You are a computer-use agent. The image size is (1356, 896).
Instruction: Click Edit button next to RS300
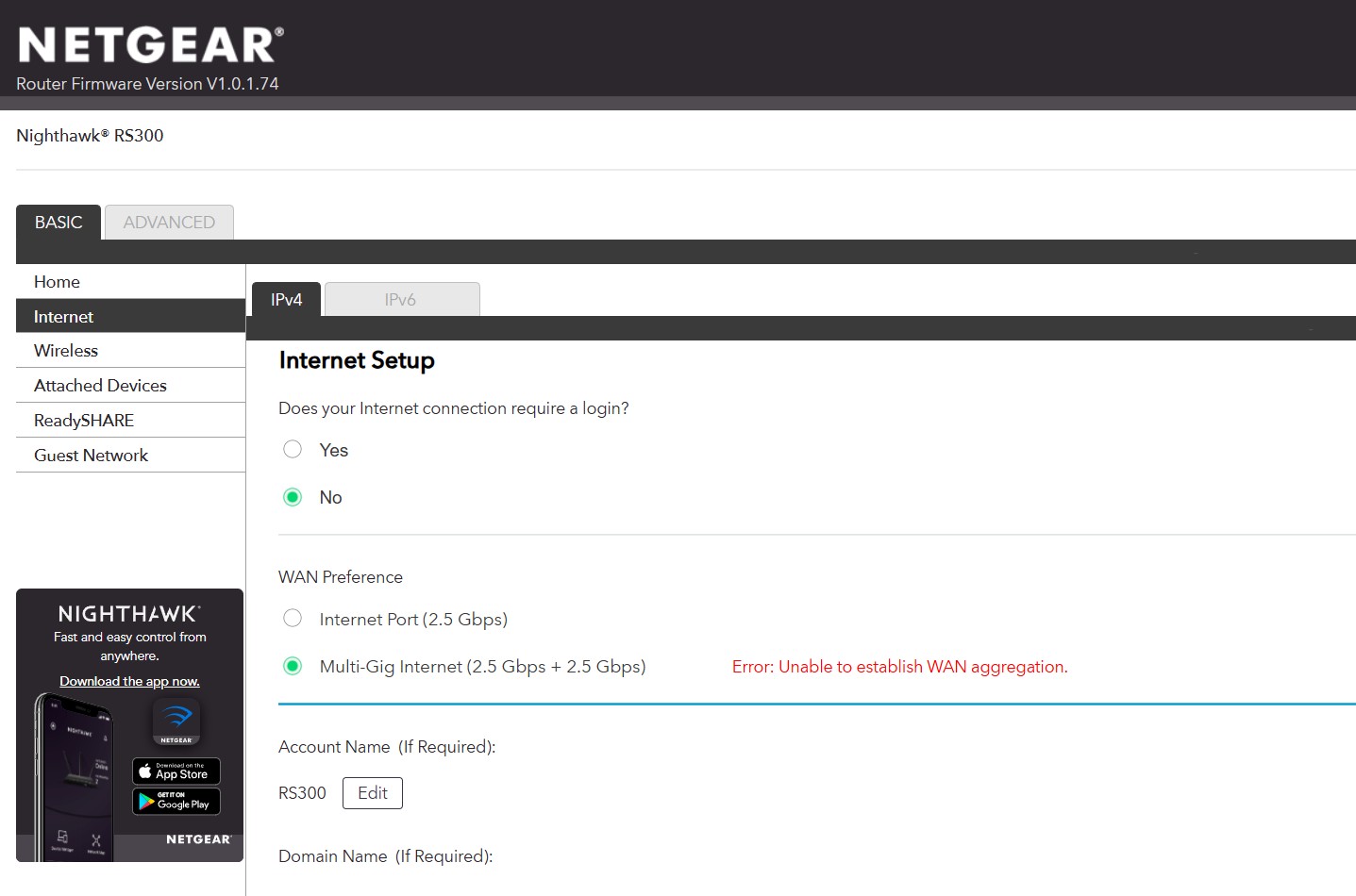(372, 793)
